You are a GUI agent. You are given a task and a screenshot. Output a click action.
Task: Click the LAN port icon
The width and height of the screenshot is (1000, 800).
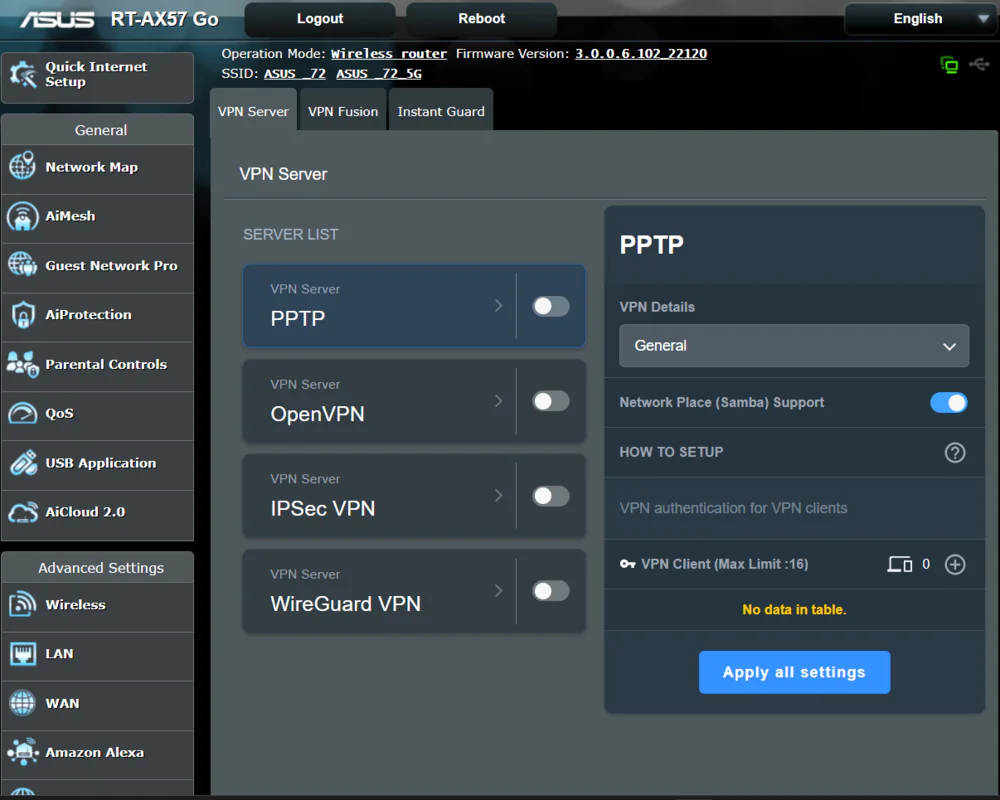[x=22, y=654]
